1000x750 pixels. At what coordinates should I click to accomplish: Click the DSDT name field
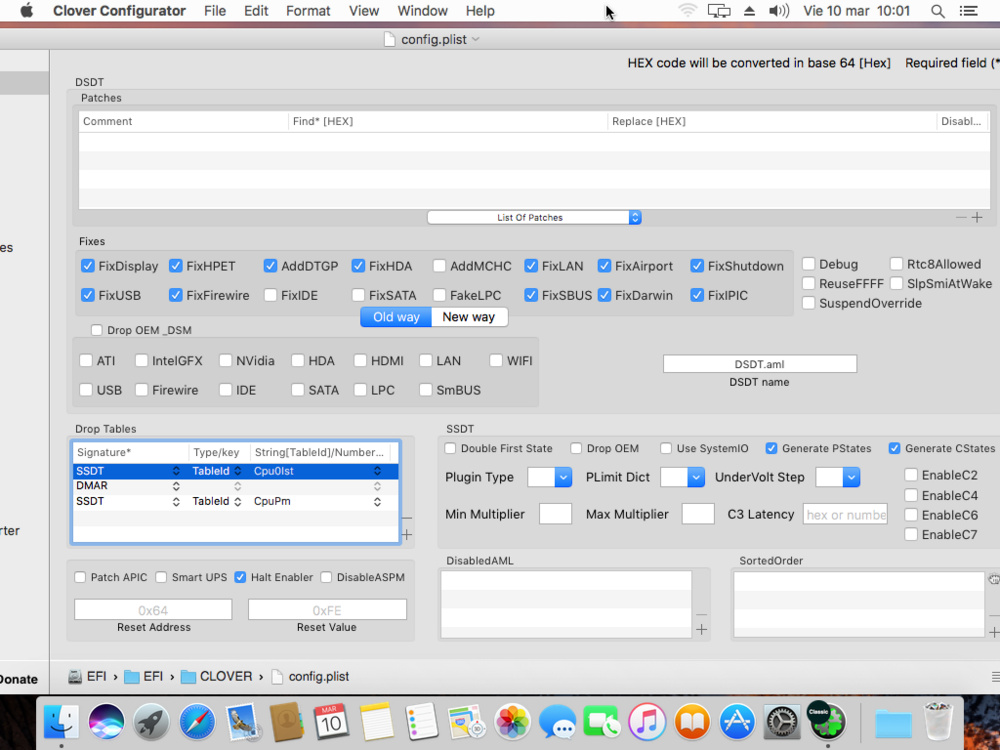tap(760, 364)
